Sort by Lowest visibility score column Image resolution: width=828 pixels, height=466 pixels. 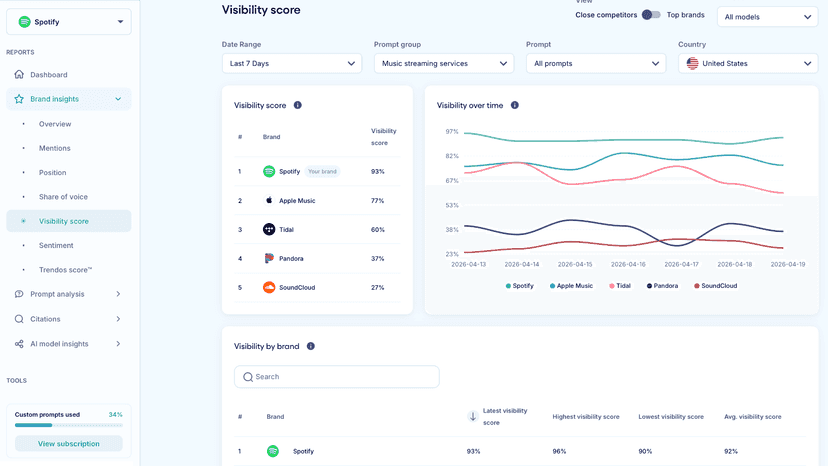(x=671, y=417)
